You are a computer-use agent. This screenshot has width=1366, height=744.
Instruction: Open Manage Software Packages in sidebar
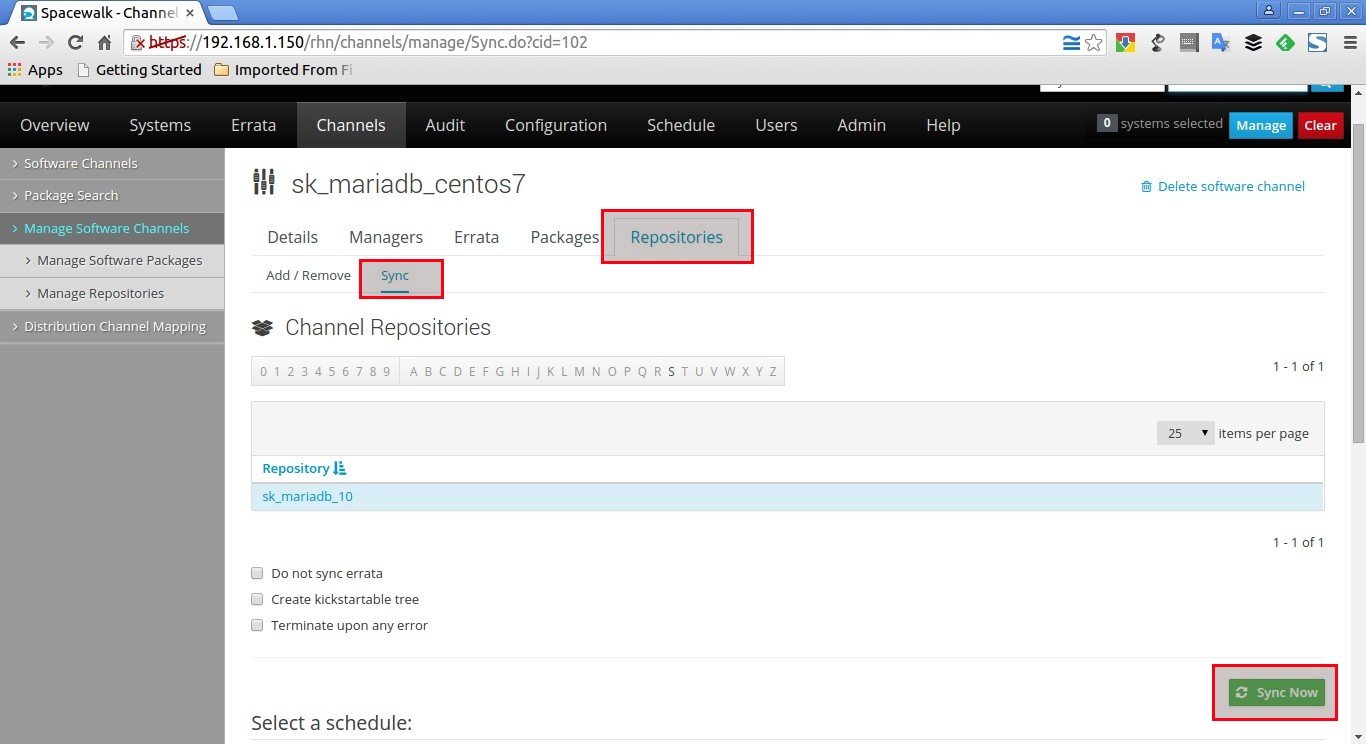[x=120, y=260]
